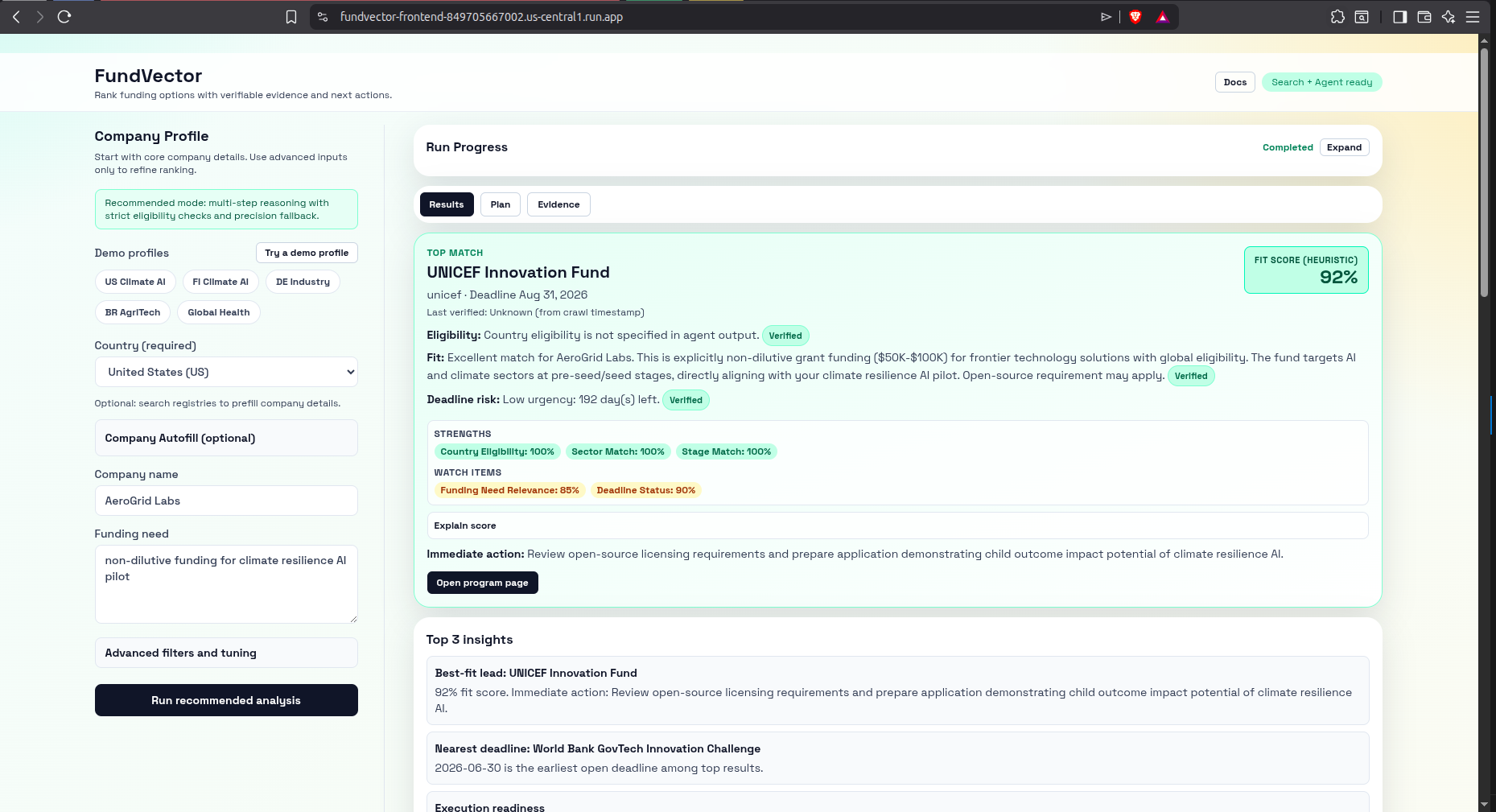Switch to the Results tab
Image resolution: width=1496 pixels, height=812 pixels.
click(x=447, y=204)
